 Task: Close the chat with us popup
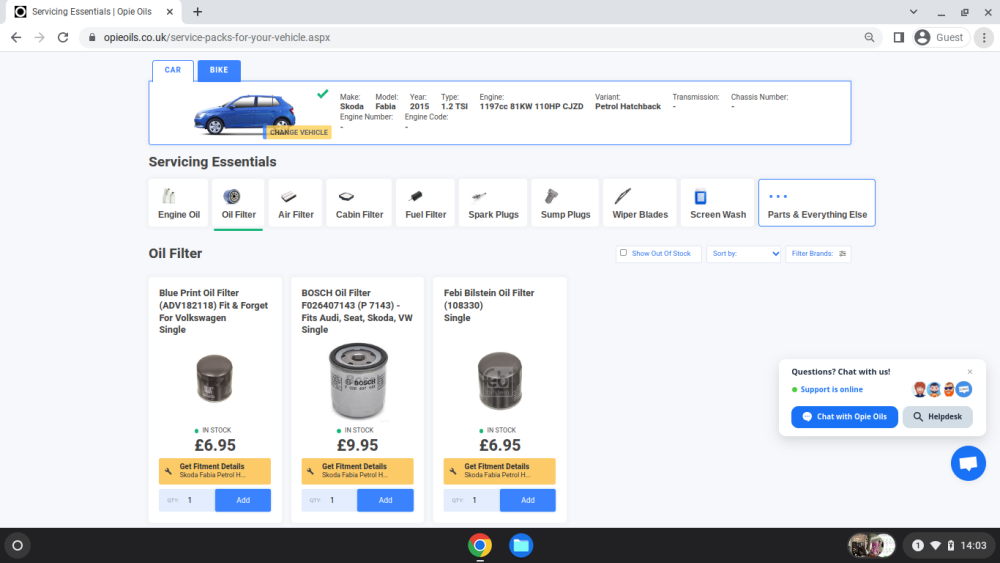click(x=970, y=372)
